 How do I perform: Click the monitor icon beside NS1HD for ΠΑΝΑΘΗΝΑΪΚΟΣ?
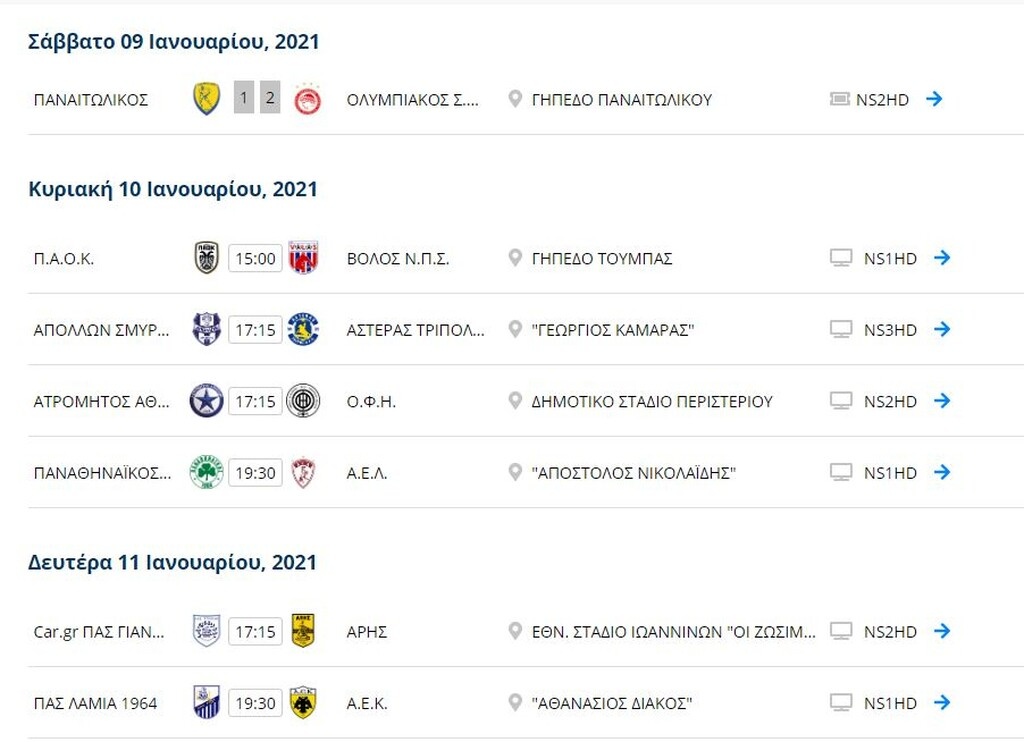[839, 472]
